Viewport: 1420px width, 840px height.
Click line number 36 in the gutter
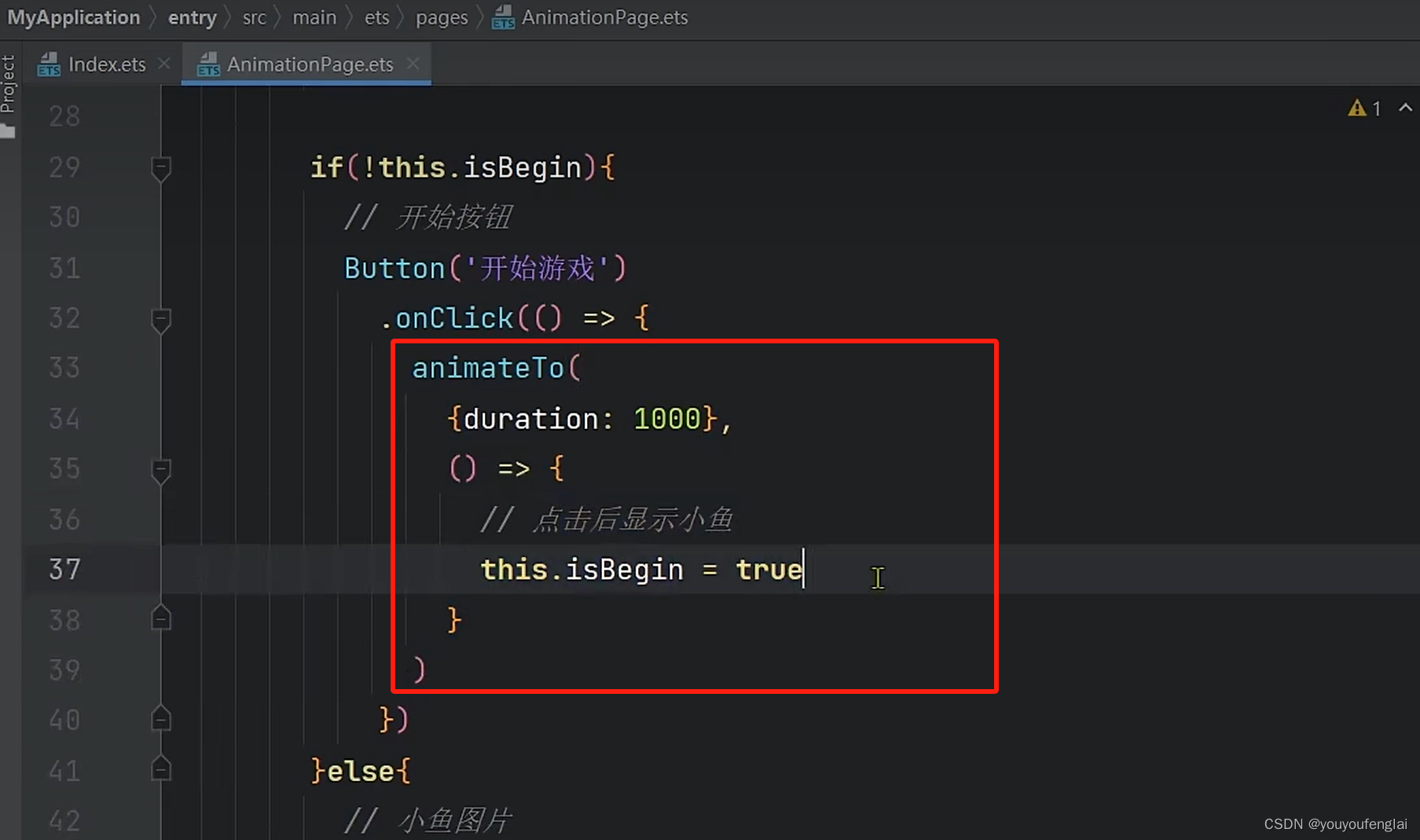pos(64,519)
